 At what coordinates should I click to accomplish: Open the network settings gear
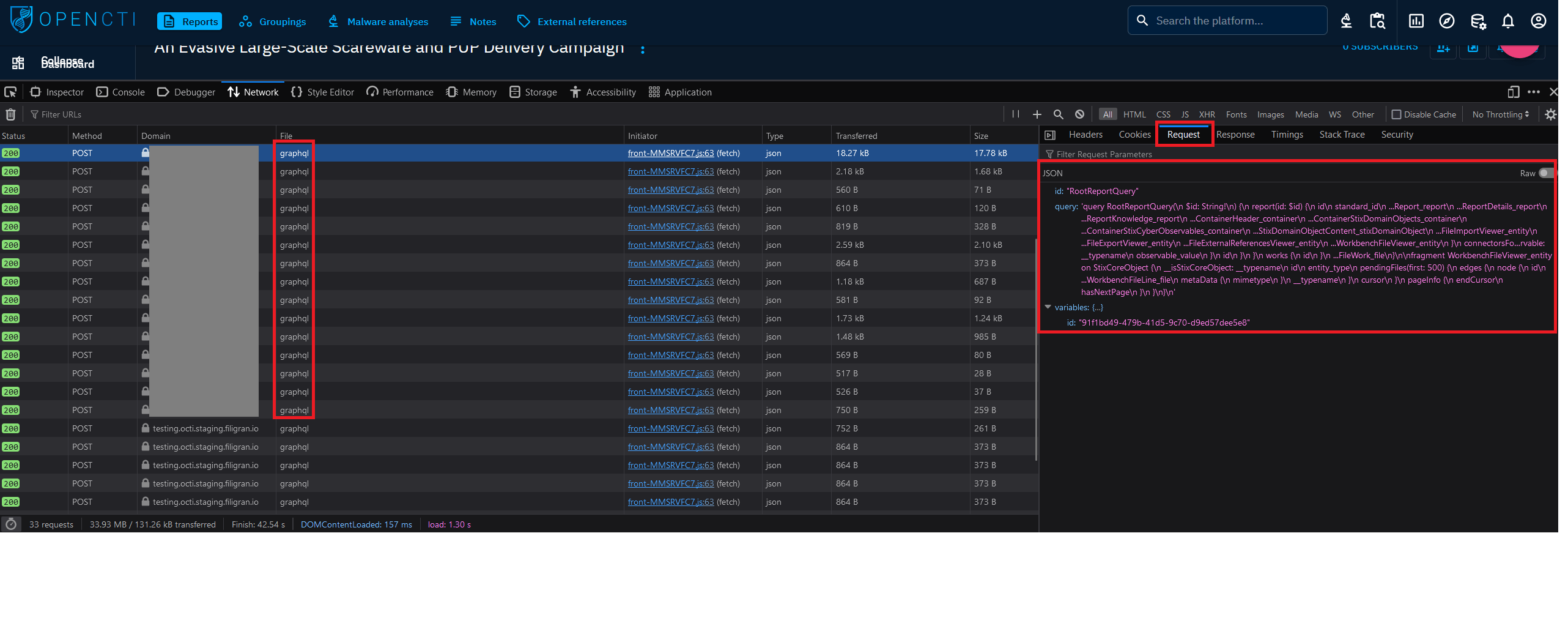pos(1551,114)
